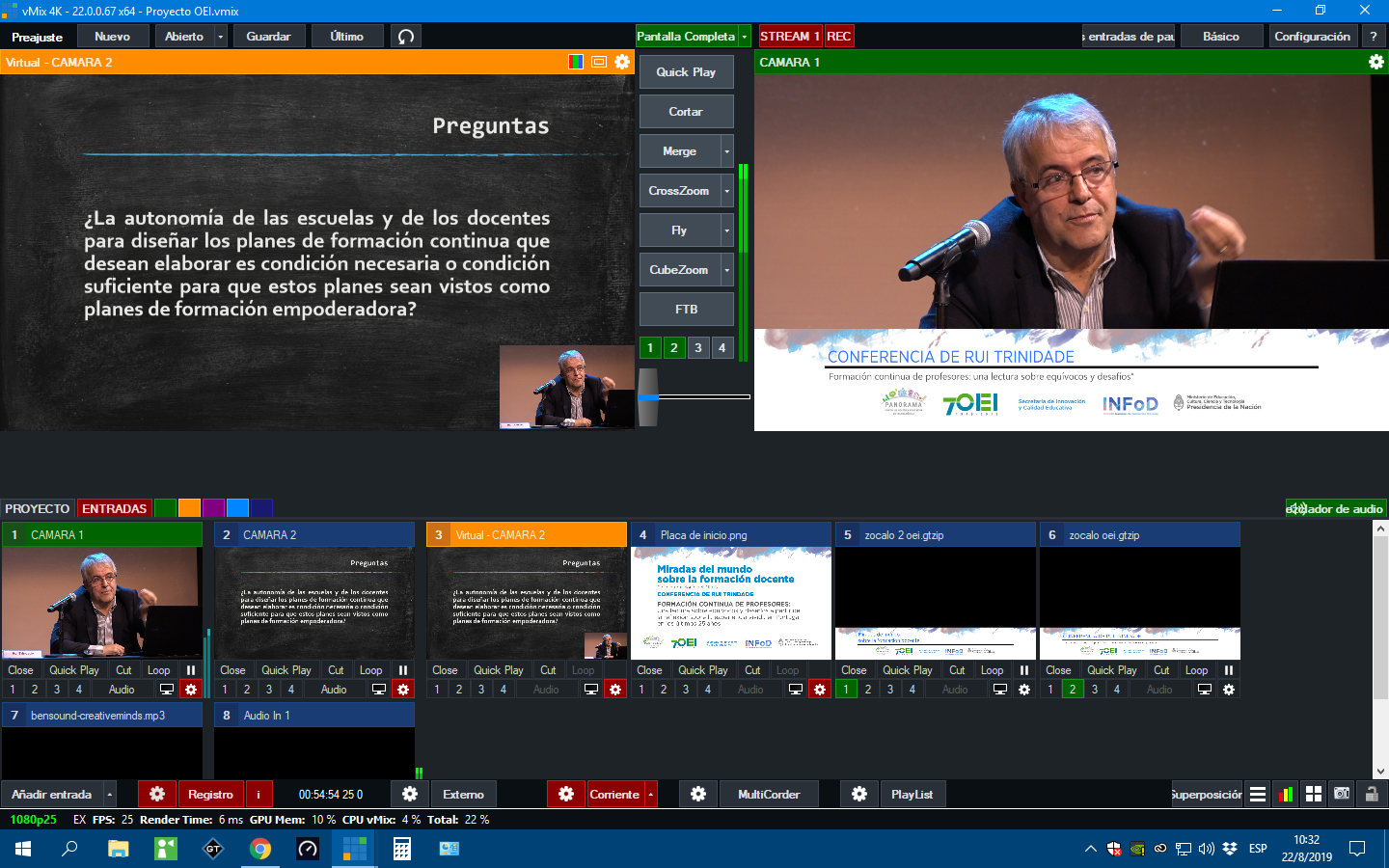Viewport: 1389px width, 868px height.
Task: Toggle the Loop option on the CAMARA 2 input
Action: 370,670
